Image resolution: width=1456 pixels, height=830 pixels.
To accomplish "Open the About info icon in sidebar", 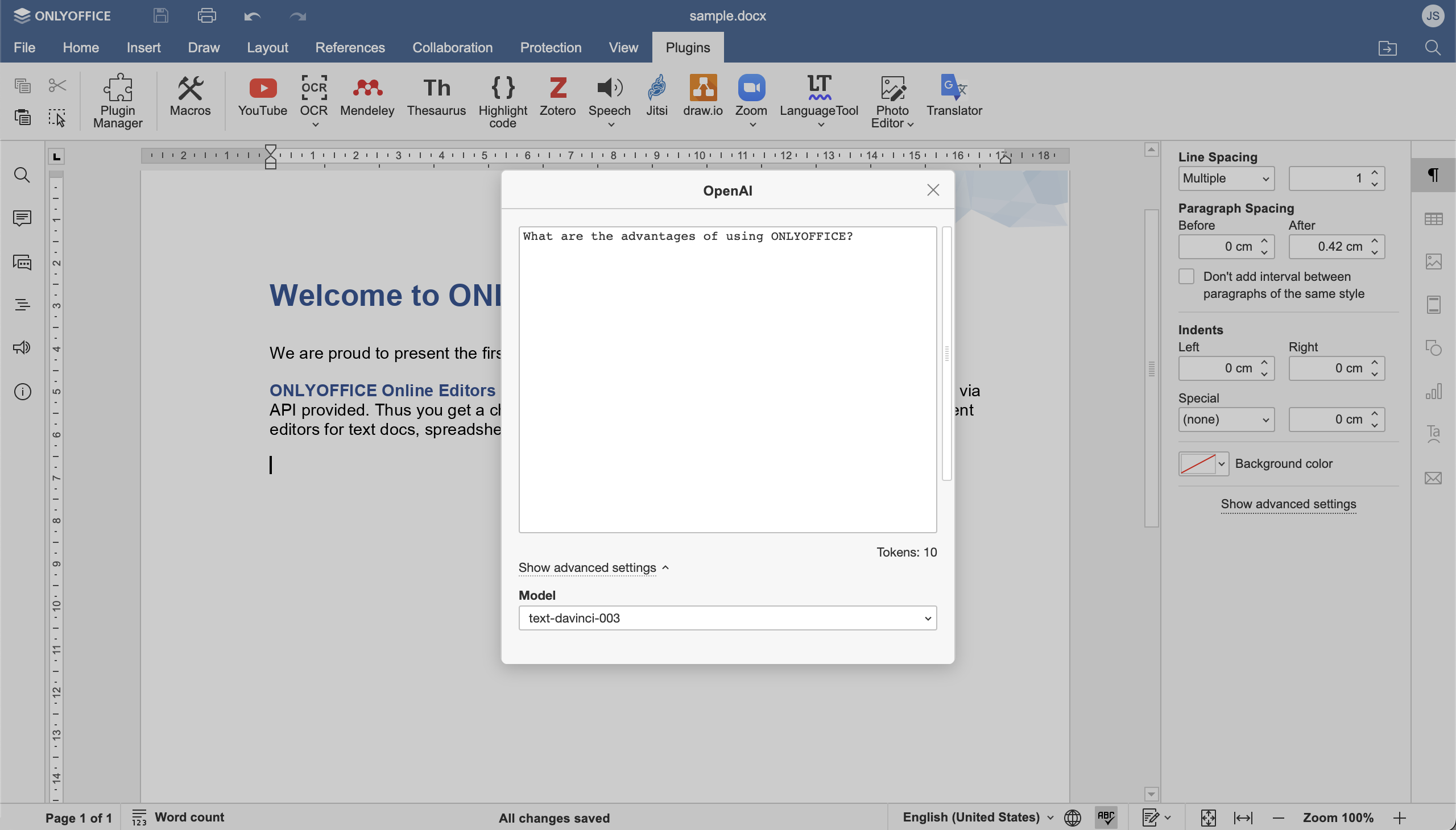I will click(x=22, y=392).
